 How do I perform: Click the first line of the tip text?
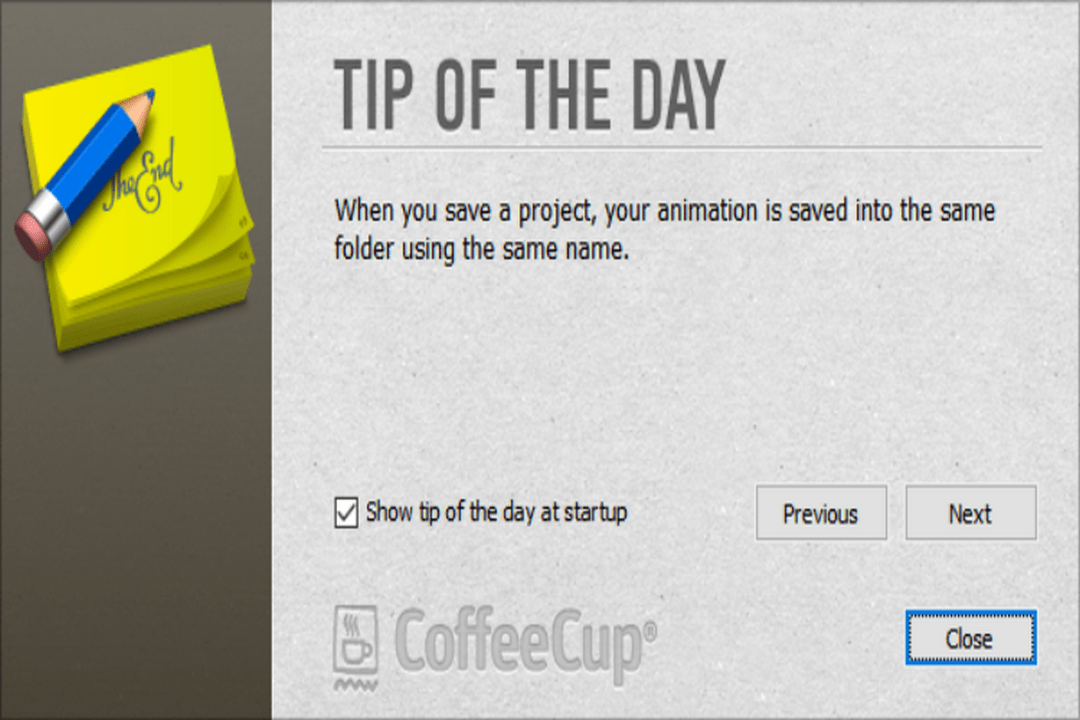[x=664, y=212]
